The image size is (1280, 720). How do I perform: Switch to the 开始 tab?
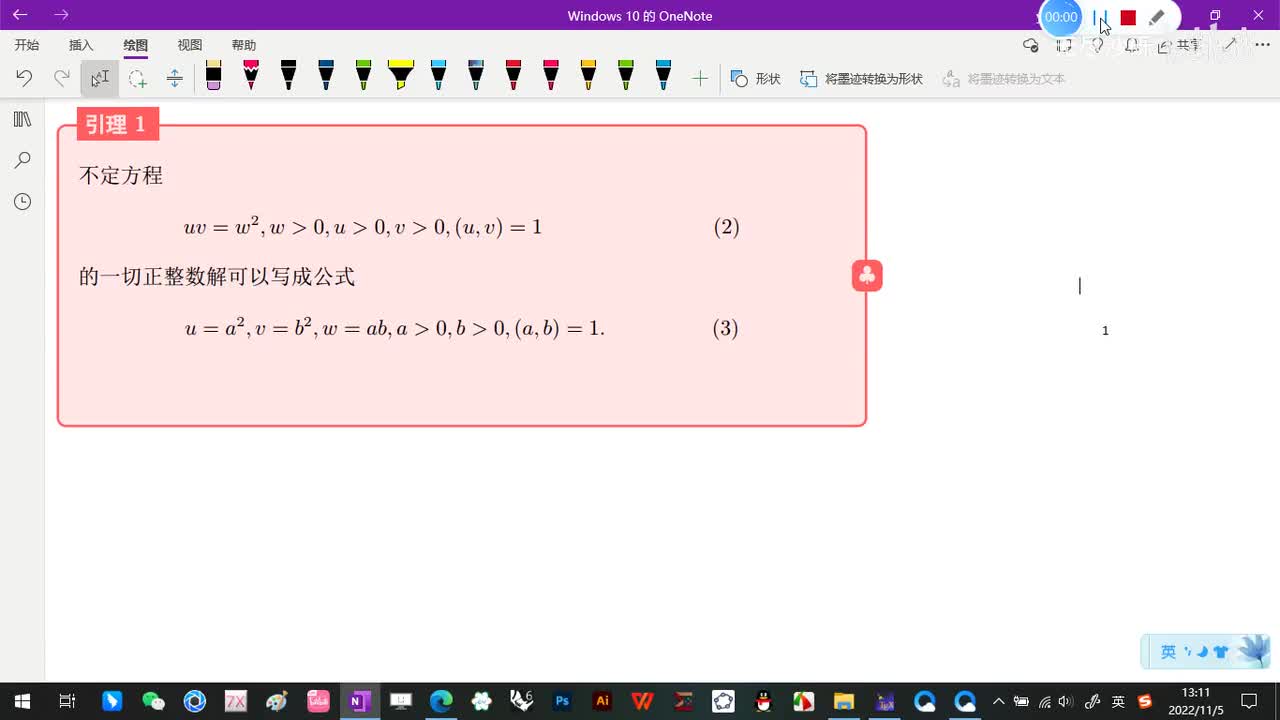tap(27, 45)
